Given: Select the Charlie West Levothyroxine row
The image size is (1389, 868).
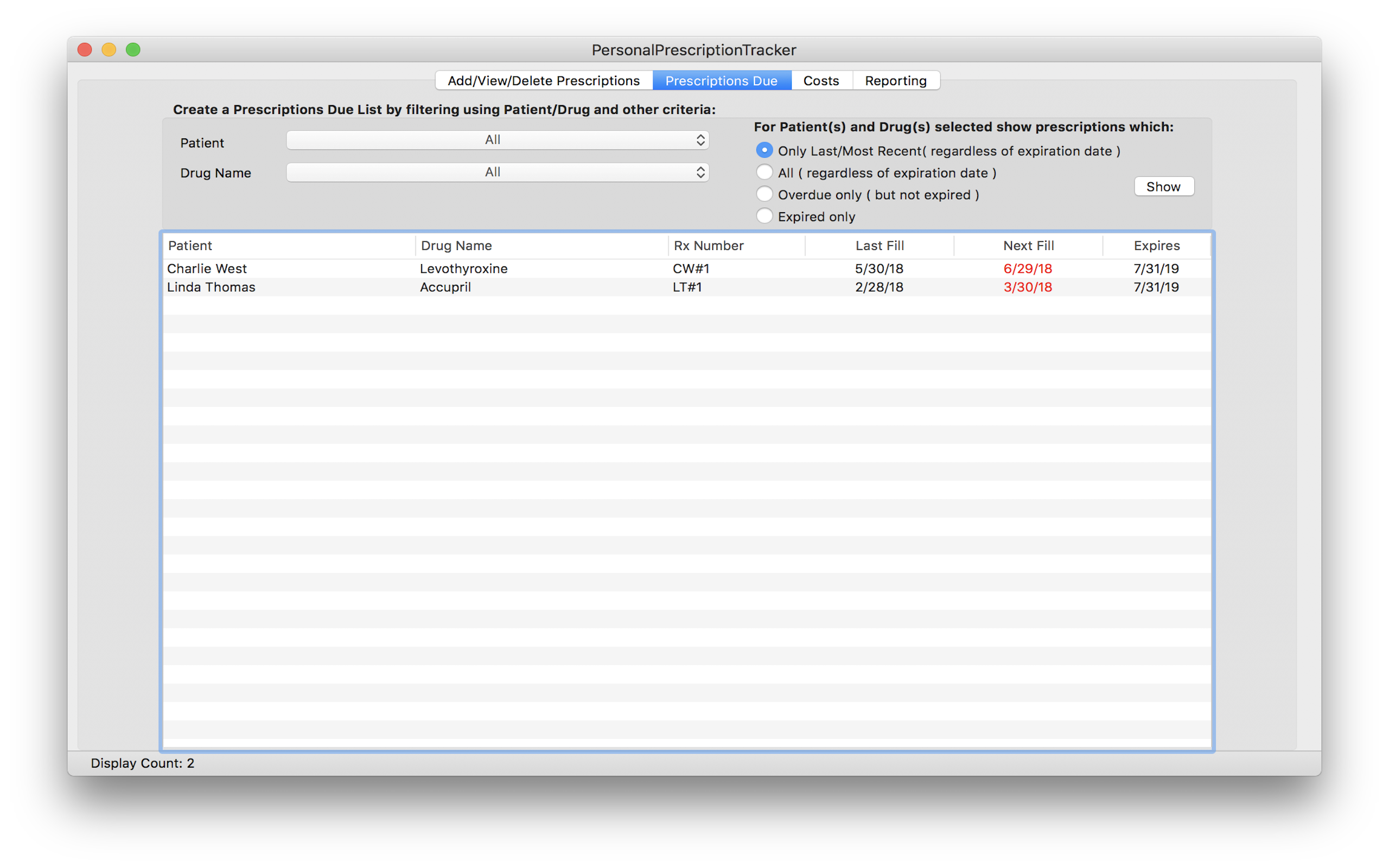Looking at the screenshot, I should coord(463,269).
